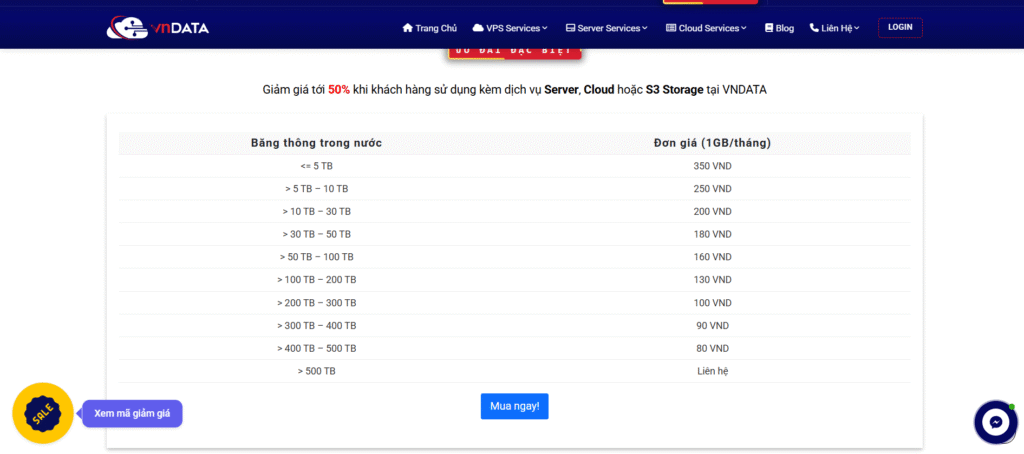1024x454 pixels.
Task: Click the yellow SALE badge
Action: pyautogui.click(x=42, y=413)
